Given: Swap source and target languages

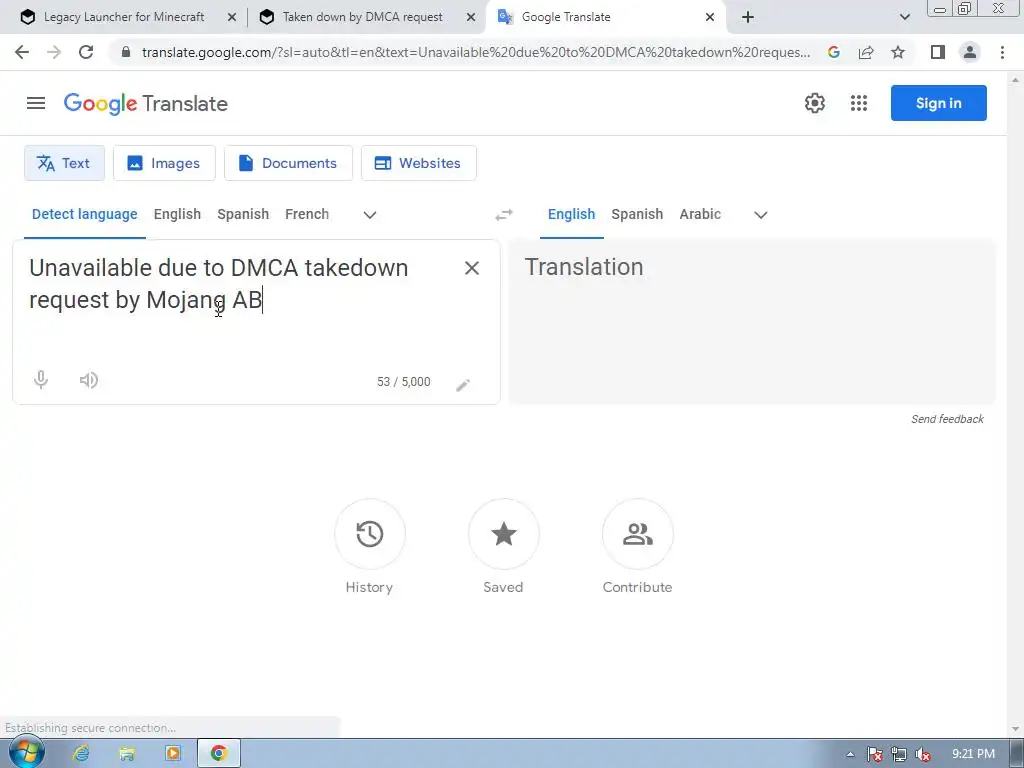Looking at the screenshot, I should tap(504, 215).
